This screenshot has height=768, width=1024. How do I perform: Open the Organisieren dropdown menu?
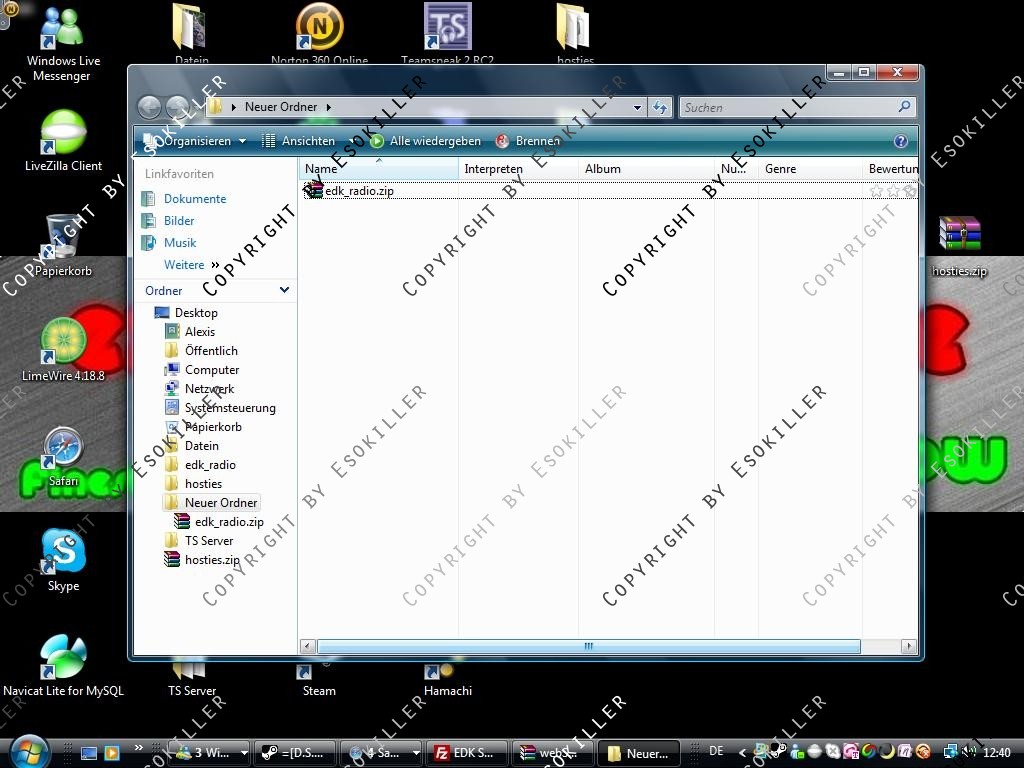(196, 142)
